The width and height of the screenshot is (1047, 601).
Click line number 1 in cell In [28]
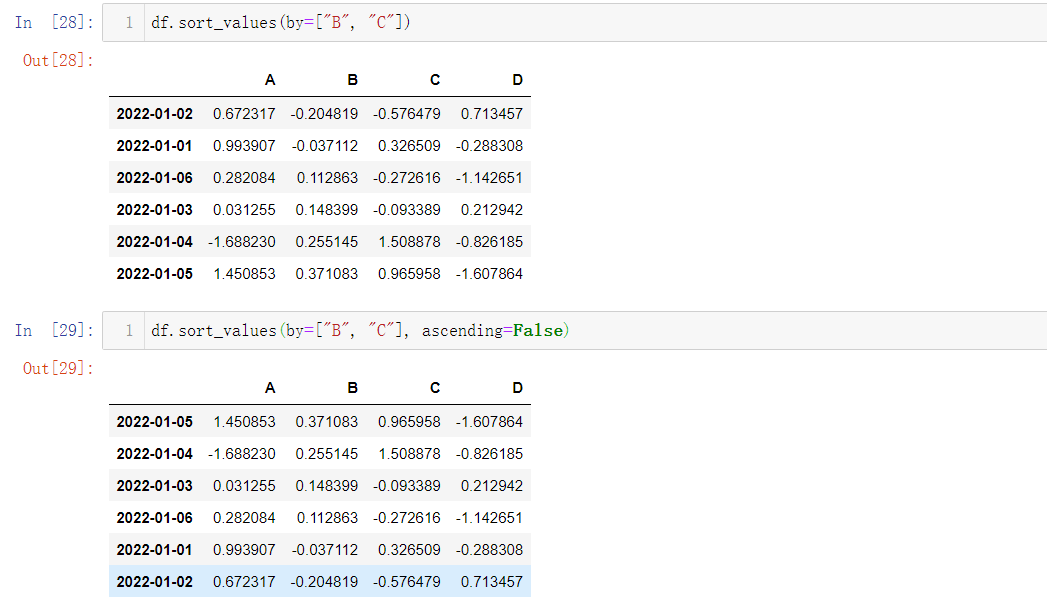click(129, 23)
